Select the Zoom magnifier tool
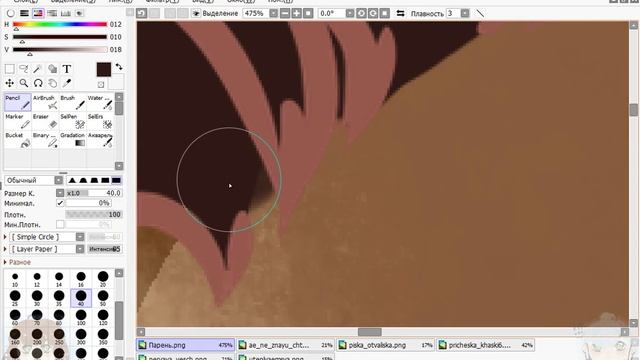Image resolution: width=640 pixels, height=360 pixels. click(x=24, y=83)
